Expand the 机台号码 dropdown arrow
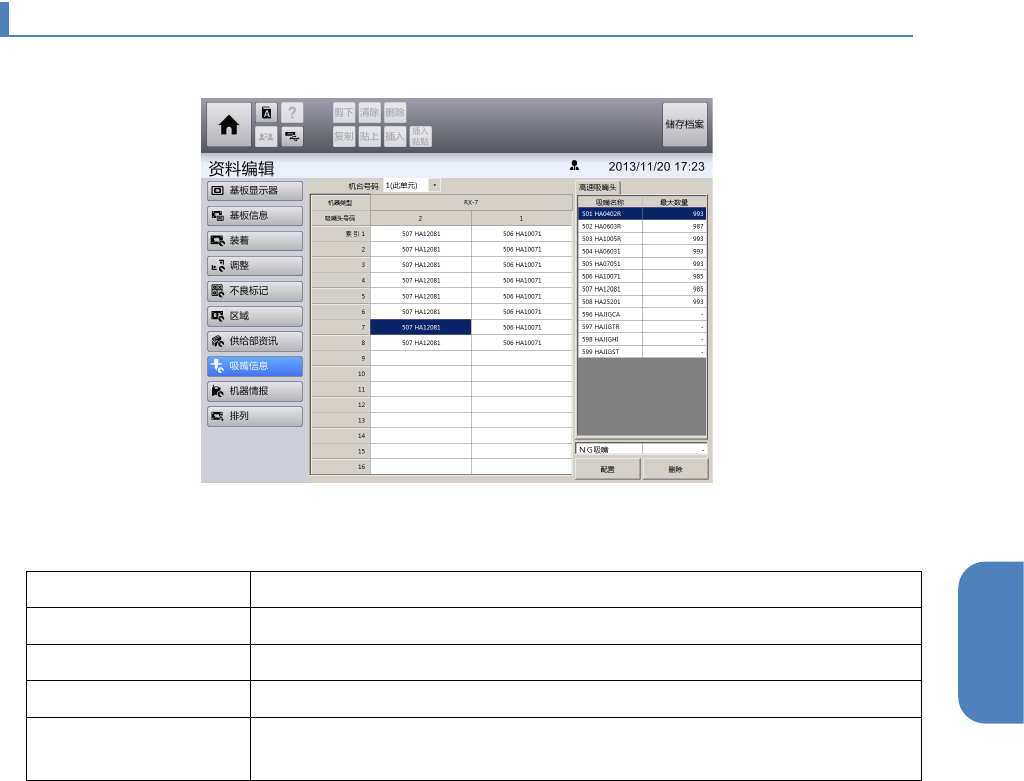 (434, 185)
